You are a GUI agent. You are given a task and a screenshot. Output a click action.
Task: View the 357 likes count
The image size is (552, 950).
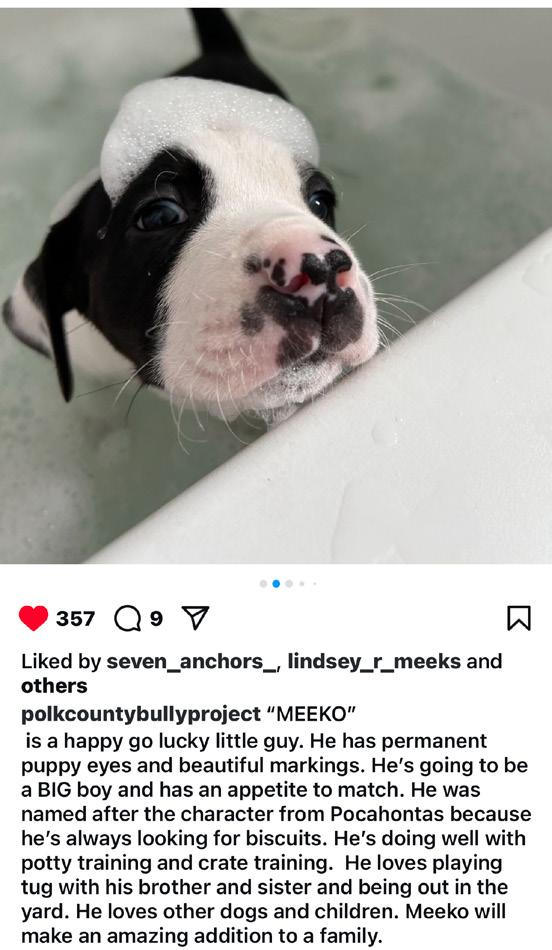(76, 619)
